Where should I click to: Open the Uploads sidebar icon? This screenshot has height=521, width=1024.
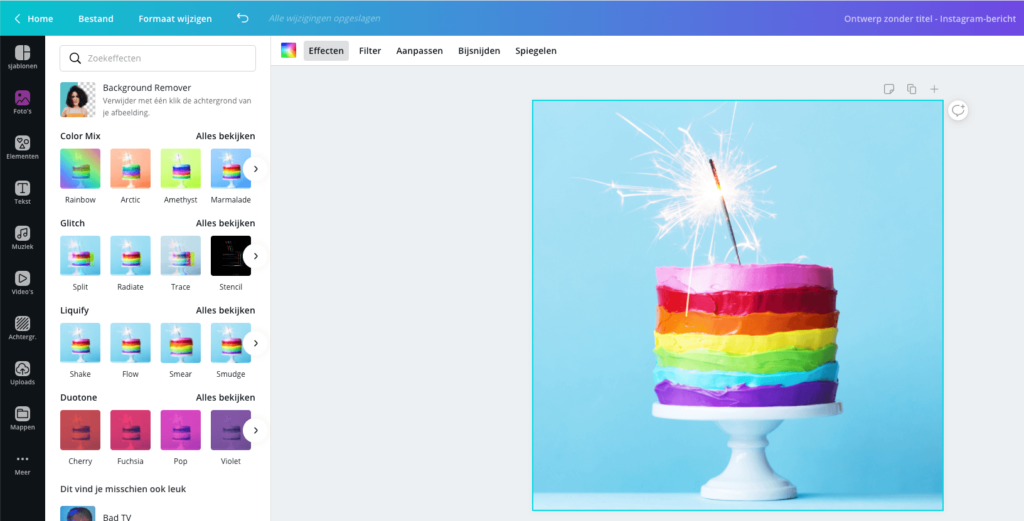point(22,372)
